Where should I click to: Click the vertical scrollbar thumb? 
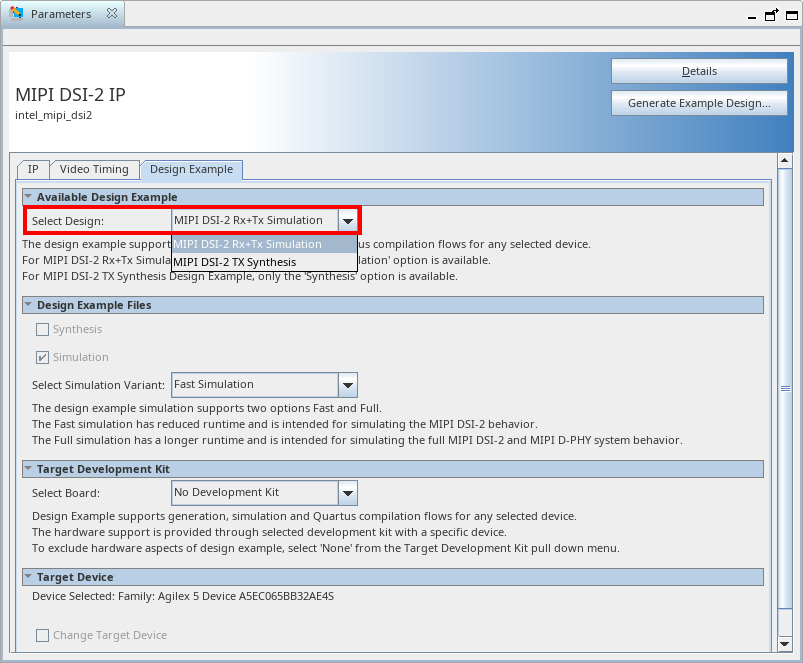tap(785, 389)
